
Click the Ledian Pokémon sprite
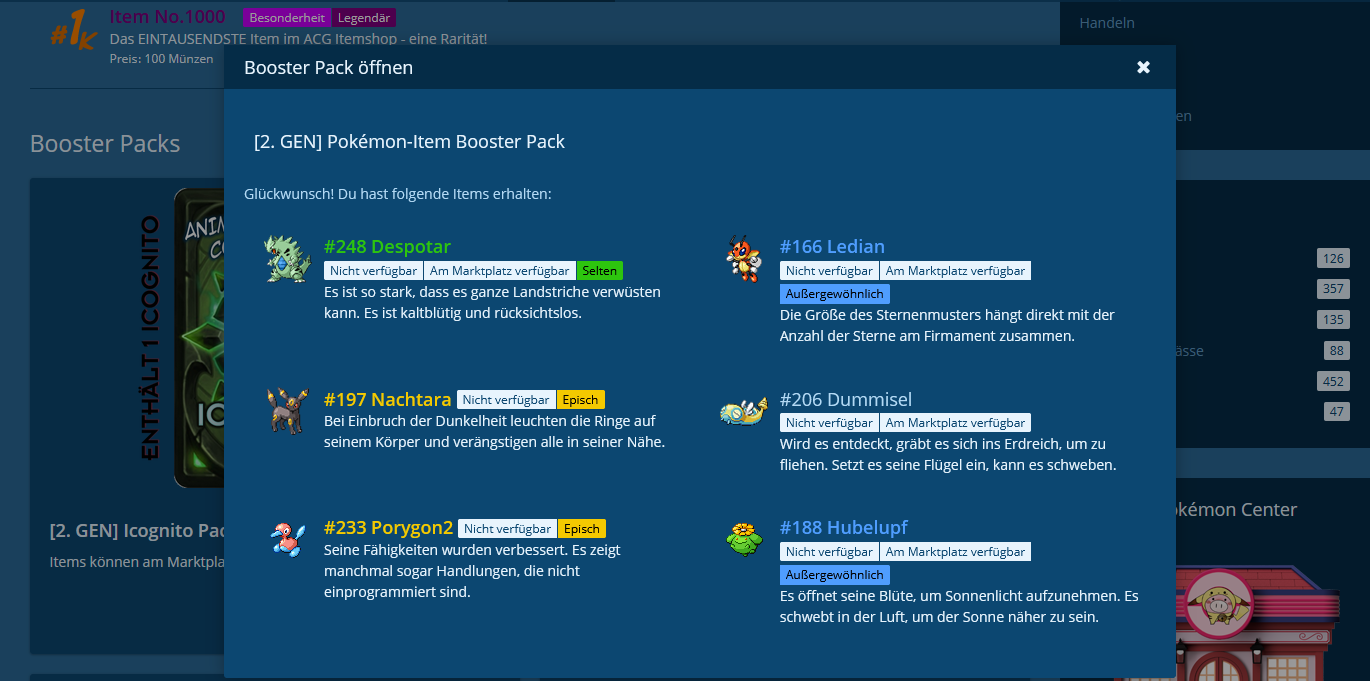pos(743,259)
